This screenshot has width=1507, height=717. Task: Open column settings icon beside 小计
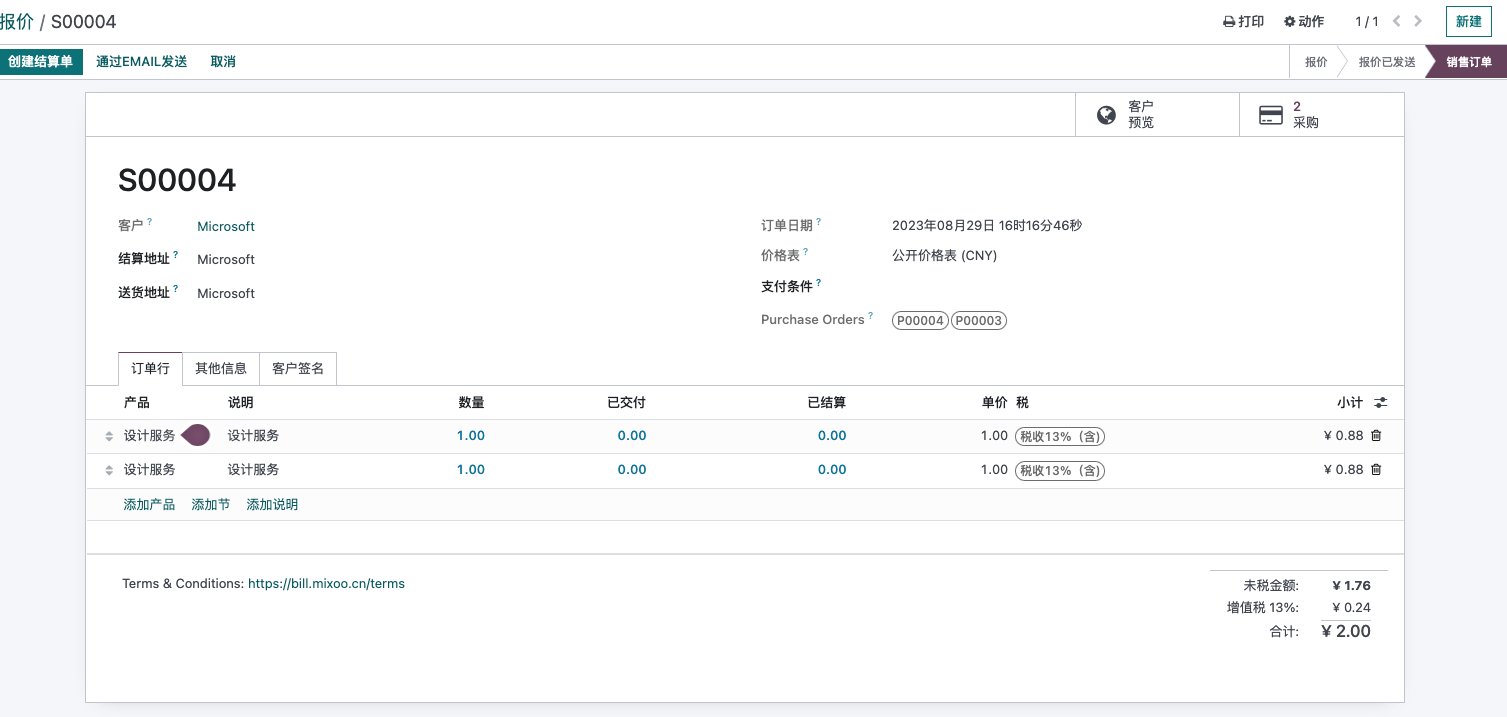pyautogui.click(x=1380, y=403)
